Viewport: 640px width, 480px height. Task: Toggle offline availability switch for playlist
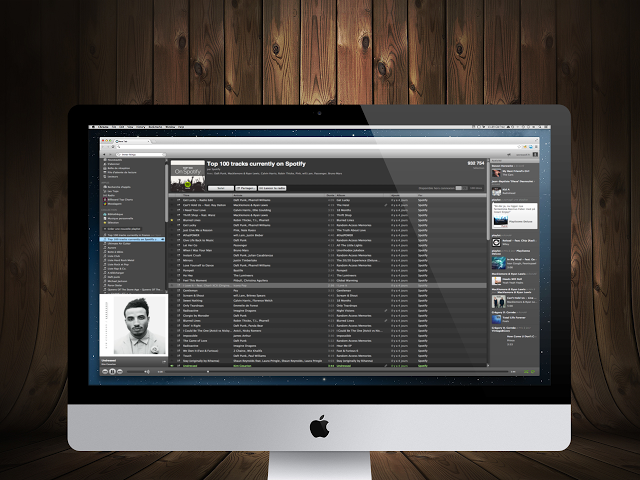pos(461,188)
